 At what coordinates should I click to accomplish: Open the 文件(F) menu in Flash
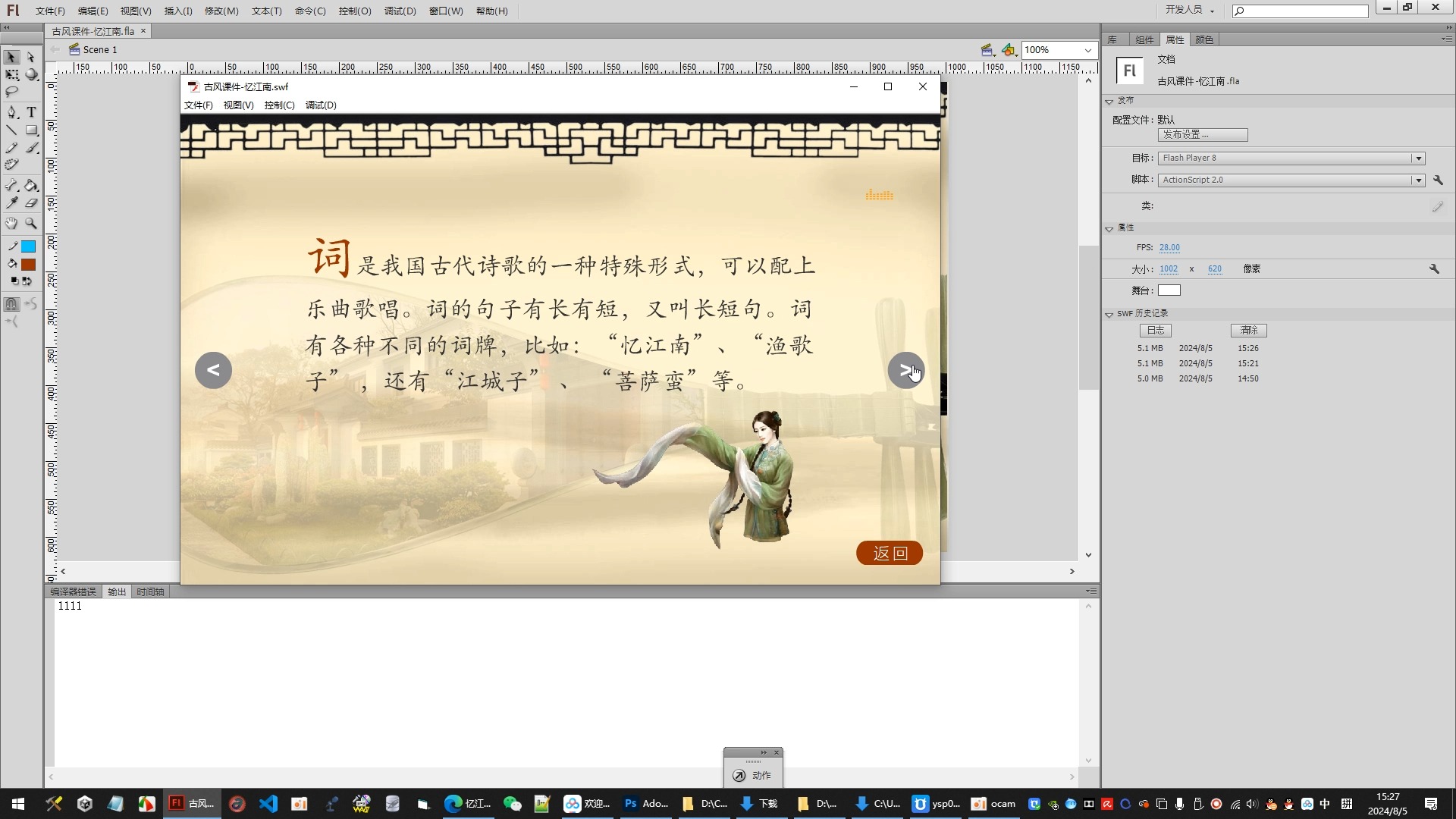tap(50, 11)
